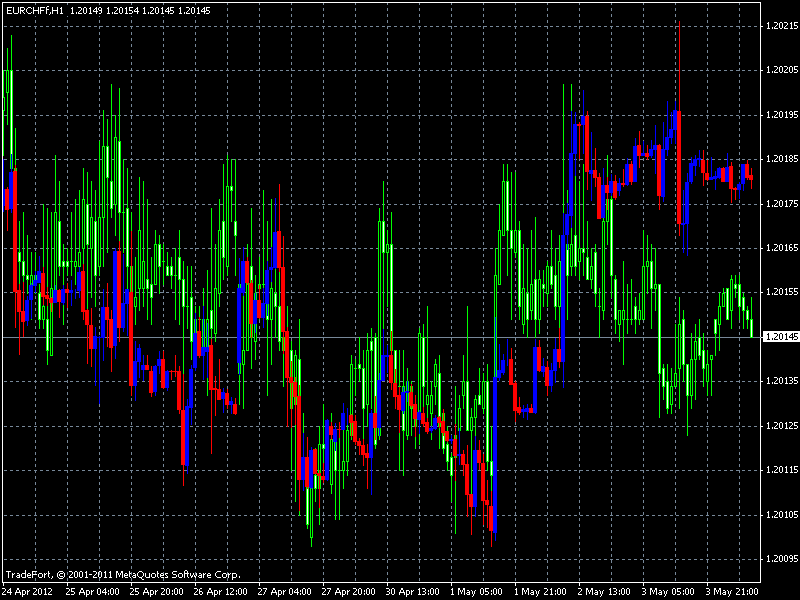Image resolution: width=800 pixels, height=600 pixels.
Task: Click the 24 Apr 2012 date label
Action: point(27,592)
